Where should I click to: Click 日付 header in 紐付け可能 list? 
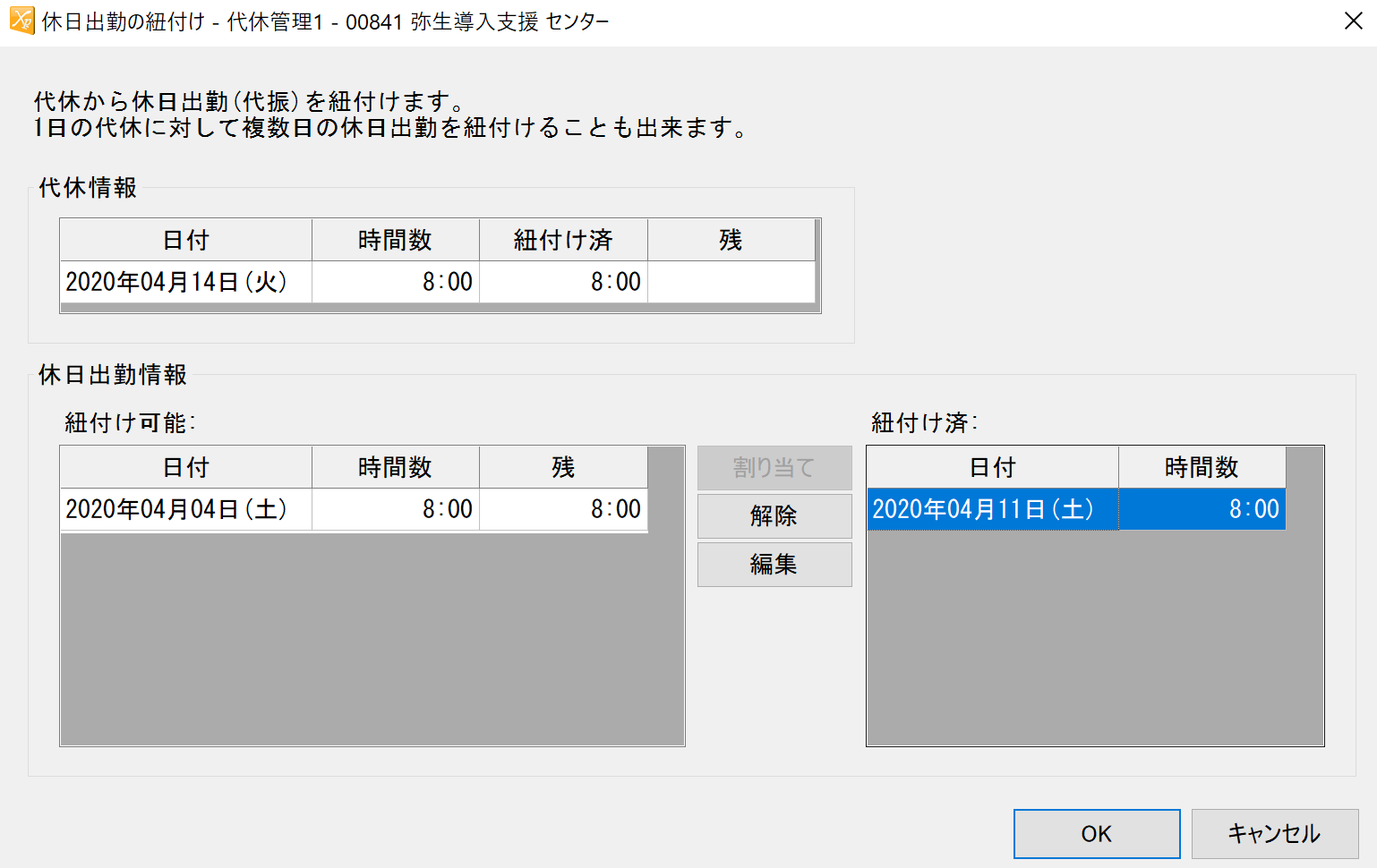click(186, 467)
